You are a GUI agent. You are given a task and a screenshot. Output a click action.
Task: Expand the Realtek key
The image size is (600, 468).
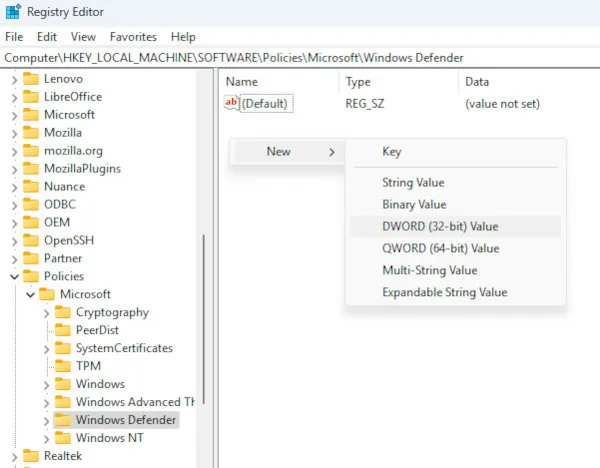[x=14, y=457]
